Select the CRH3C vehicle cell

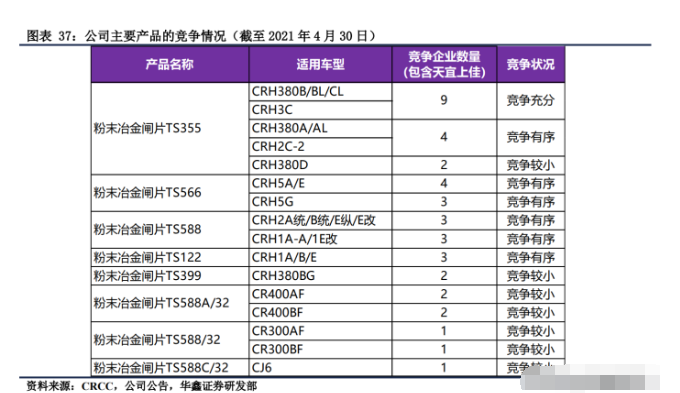320,110
